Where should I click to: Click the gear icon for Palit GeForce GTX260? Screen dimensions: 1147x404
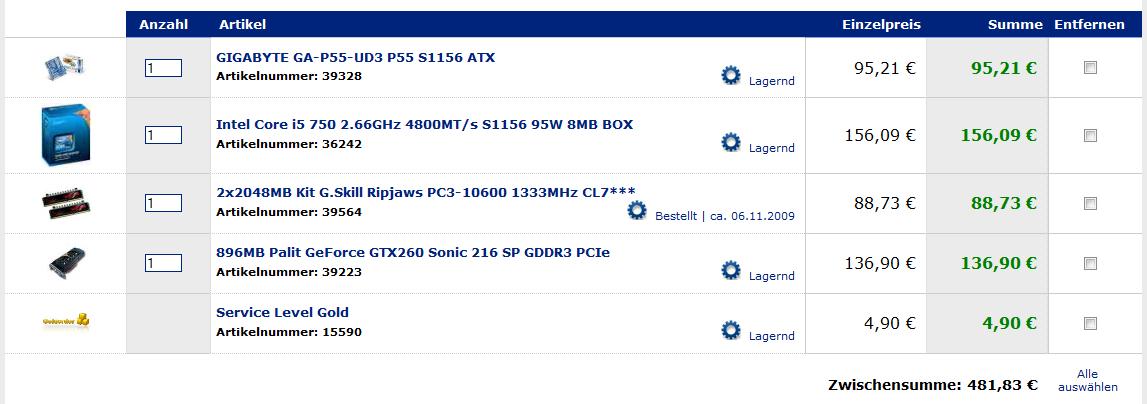coord(731,270)
